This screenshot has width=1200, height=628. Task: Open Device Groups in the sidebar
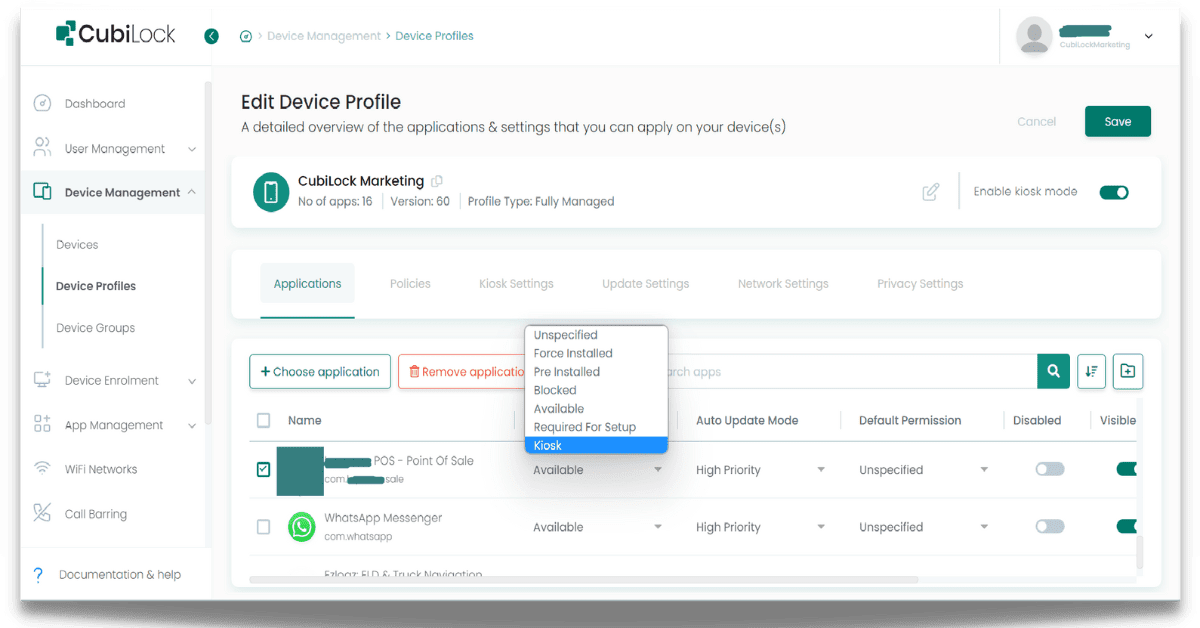click(95, 327)
